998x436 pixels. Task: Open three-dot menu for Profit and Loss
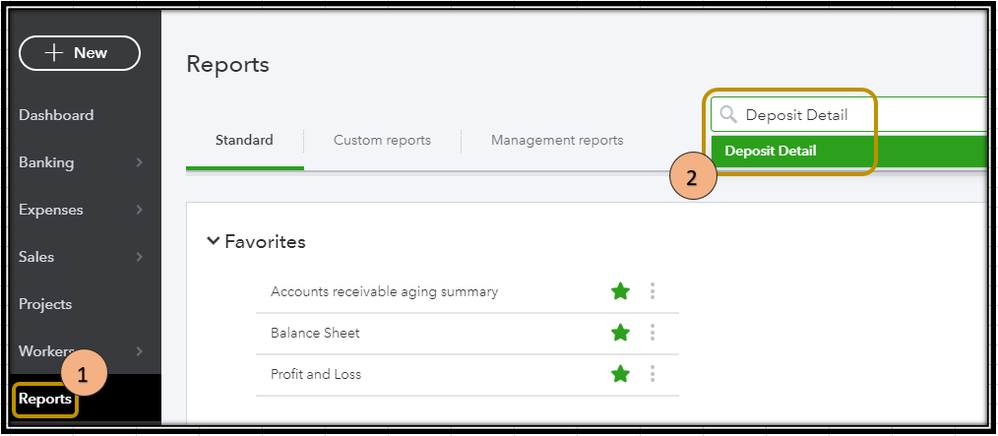point(652,374)
